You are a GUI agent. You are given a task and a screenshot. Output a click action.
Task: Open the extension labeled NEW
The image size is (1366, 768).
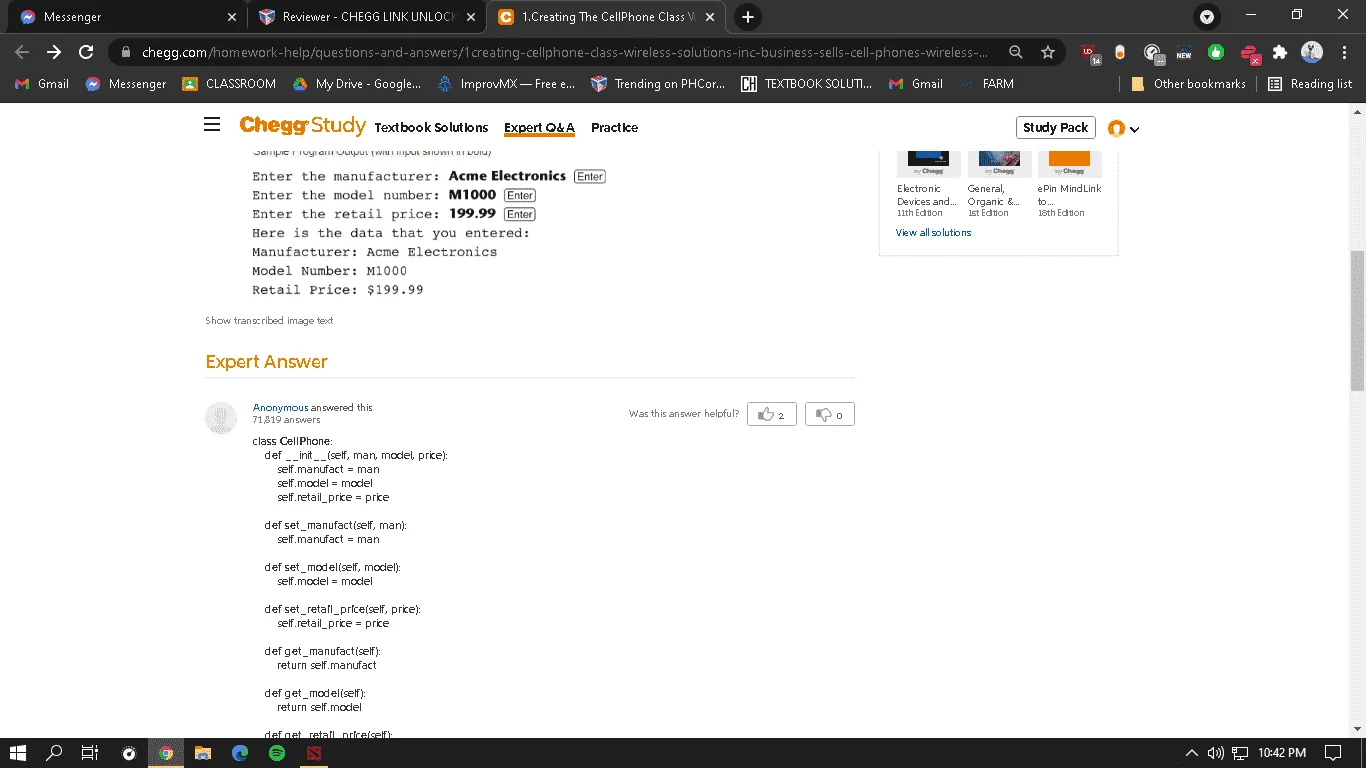click(x=1184, y=53)
